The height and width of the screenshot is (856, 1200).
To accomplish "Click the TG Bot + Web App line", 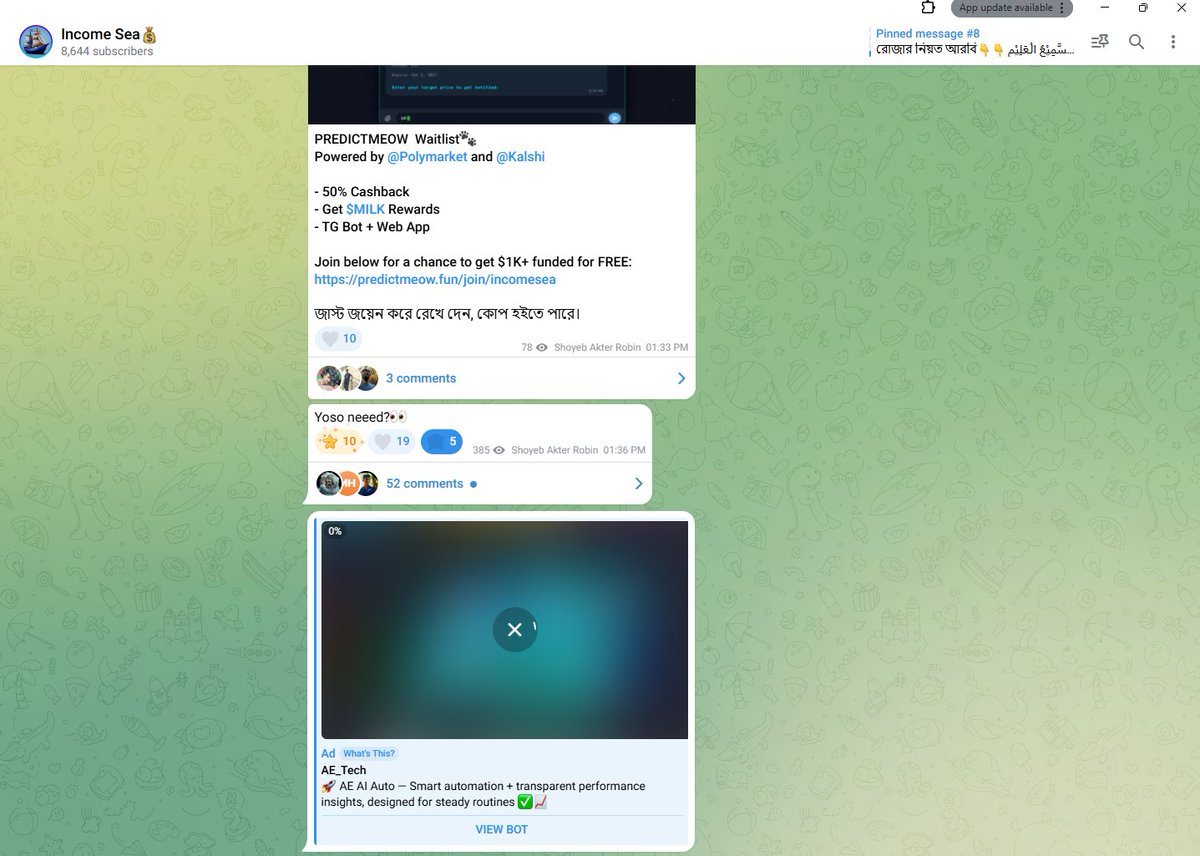I will (372, 227).
